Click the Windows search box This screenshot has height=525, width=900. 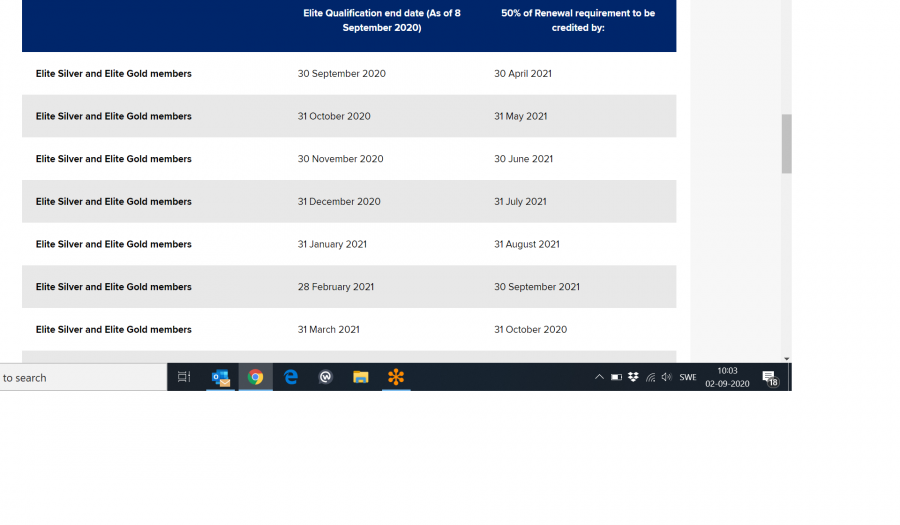click(x=80, y=377)
